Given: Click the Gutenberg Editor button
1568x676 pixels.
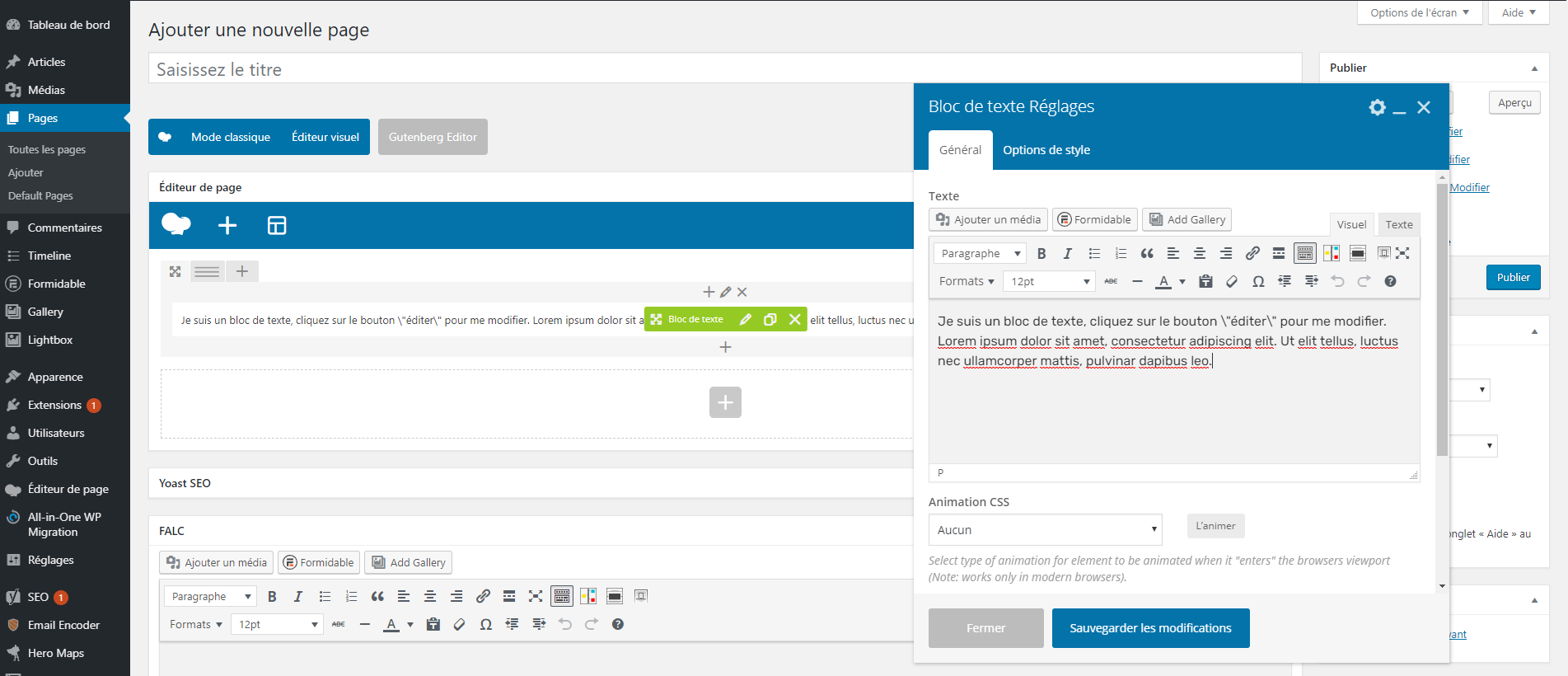Looking at the screenshot, I should pyautogui.click(x=433, y=137).
